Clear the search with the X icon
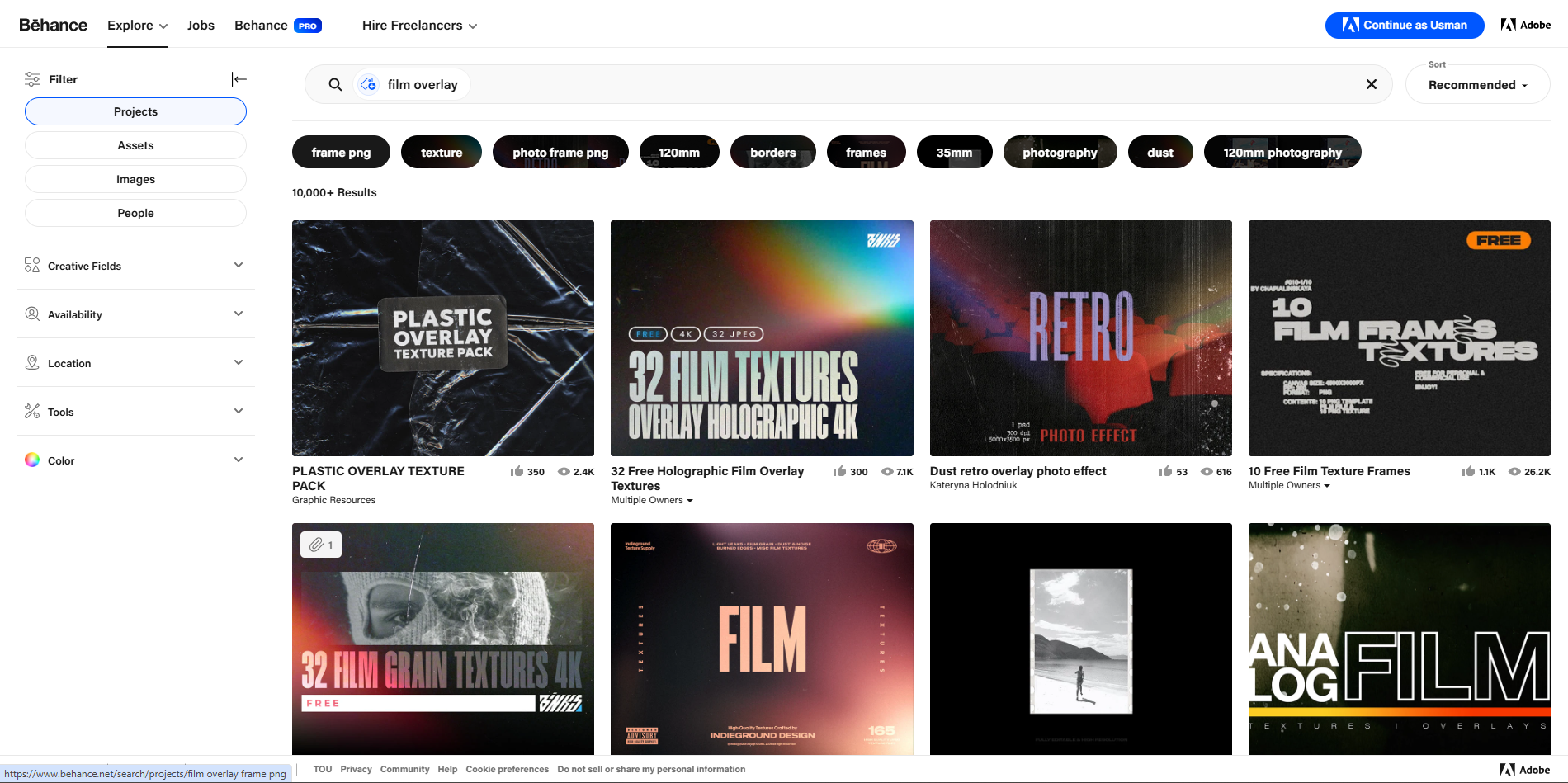 pyautogui.click(x=1371, y=84)
